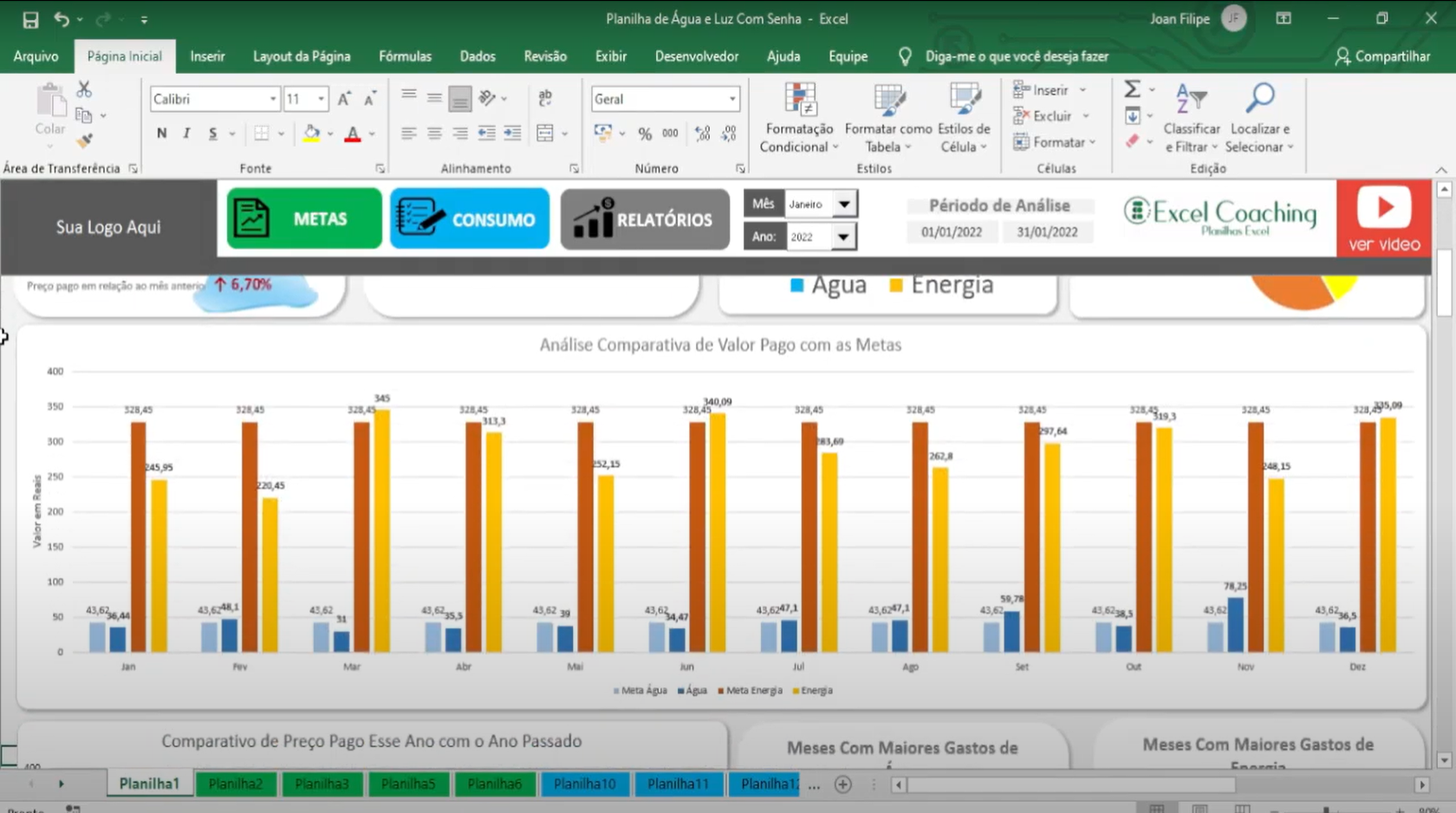
Task: Toggle underline (S) formatting
Action: pos(212,133)
